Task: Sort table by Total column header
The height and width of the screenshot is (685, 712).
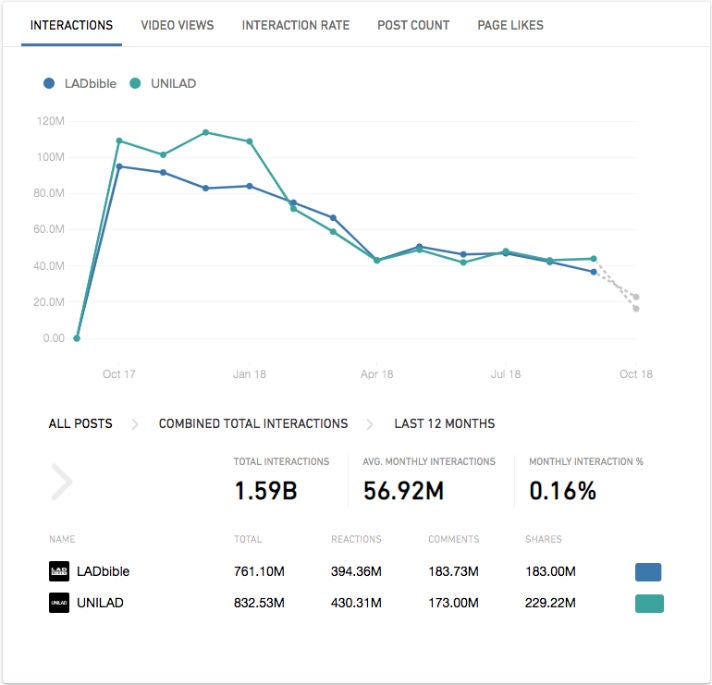Action: (248, 539)
